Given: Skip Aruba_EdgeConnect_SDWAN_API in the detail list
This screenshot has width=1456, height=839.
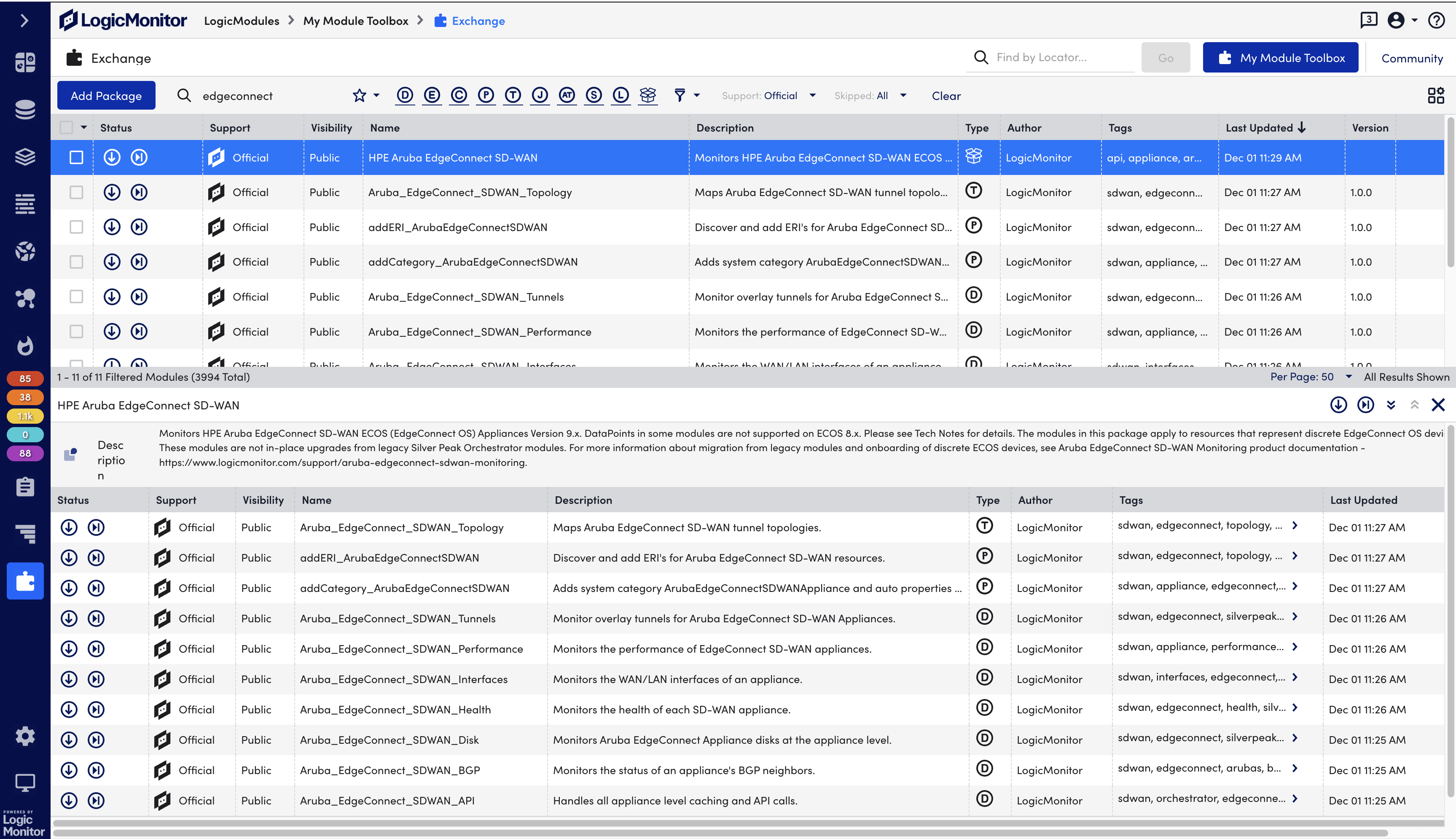Looking at the screenshot, I should coord(96,800).
